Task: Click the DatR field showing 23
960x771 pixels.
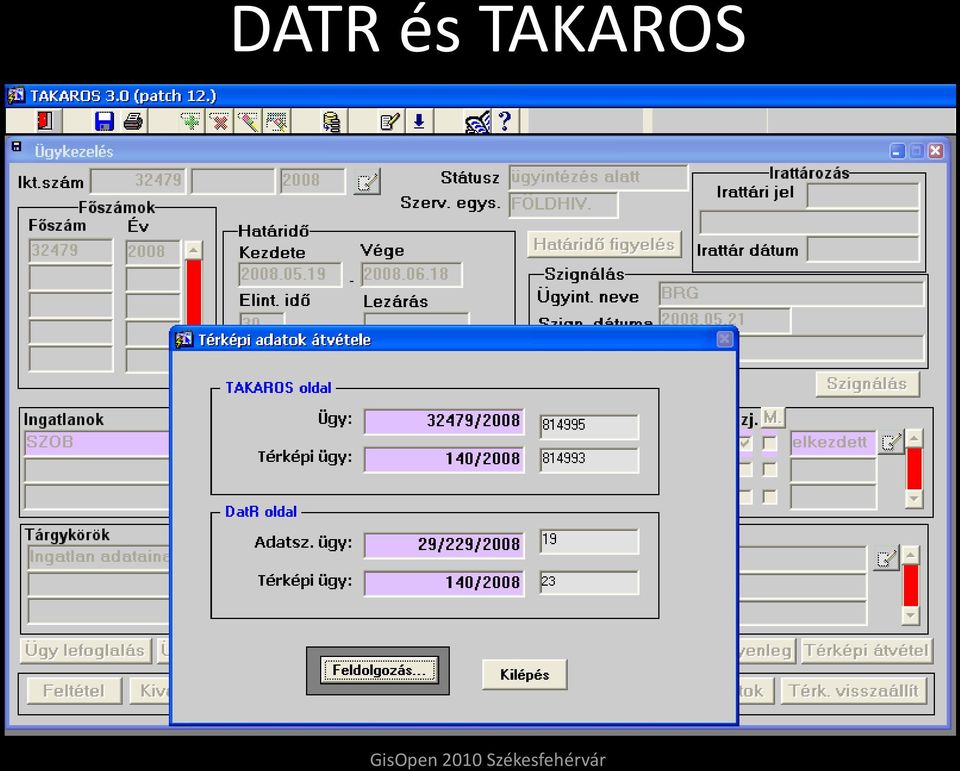Action: point(589,583)
